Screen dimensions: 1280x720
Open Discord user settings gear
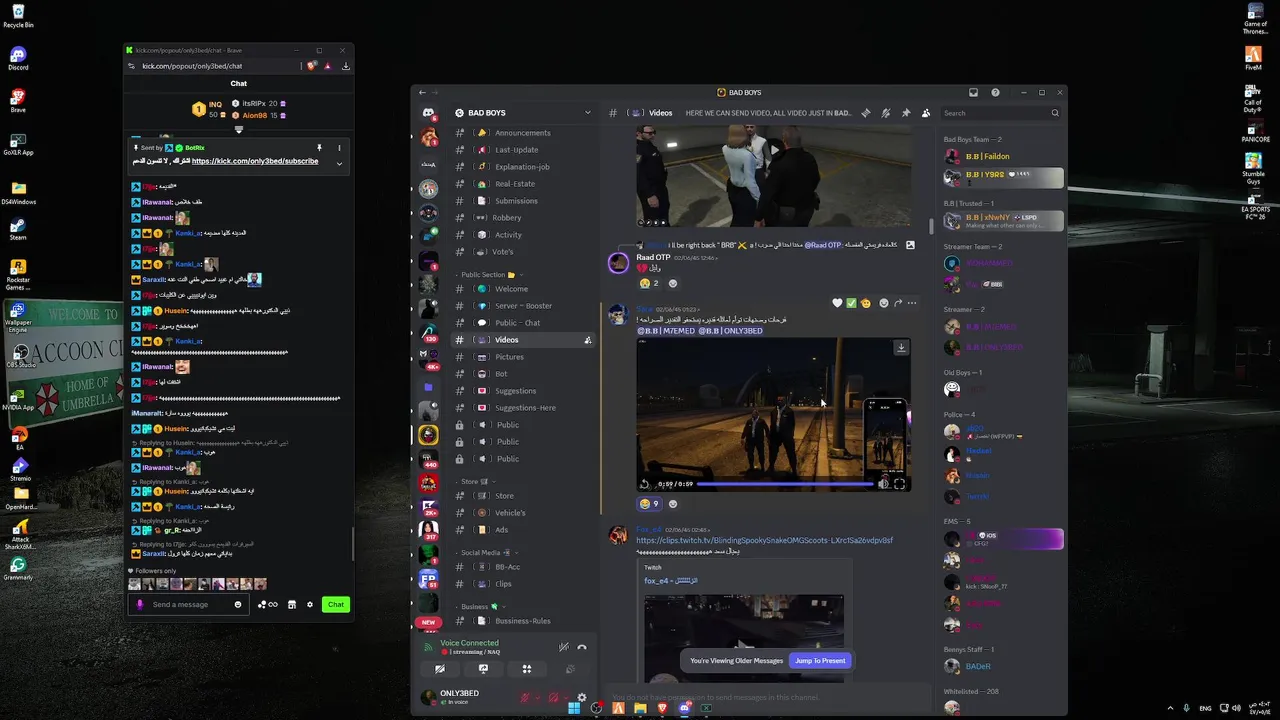582,697
